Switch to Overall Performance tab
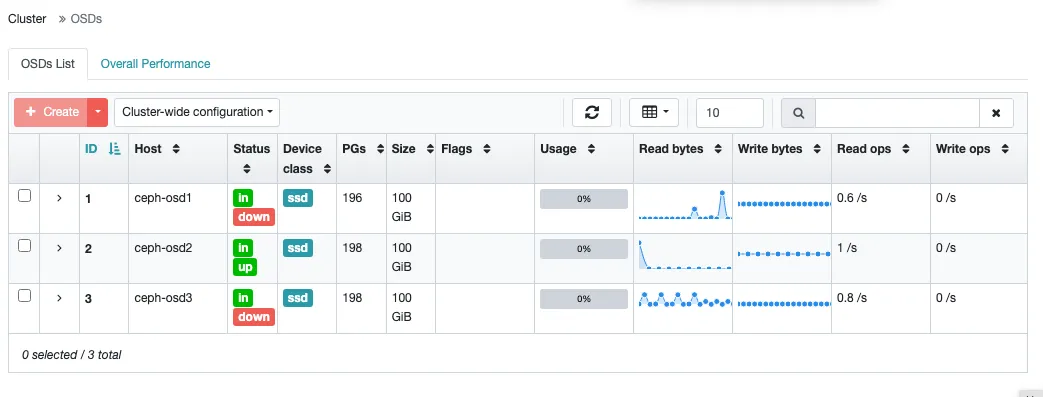1043x397 pixels. pyautogui.click(x=155, y=64)
